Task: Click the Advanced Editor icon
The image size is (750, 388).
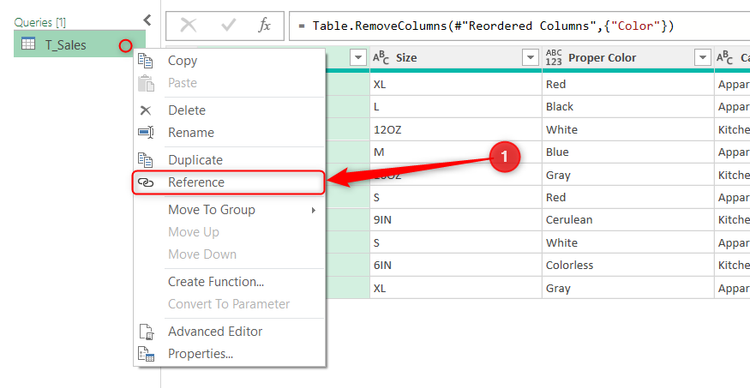Action: click(145, 332)
